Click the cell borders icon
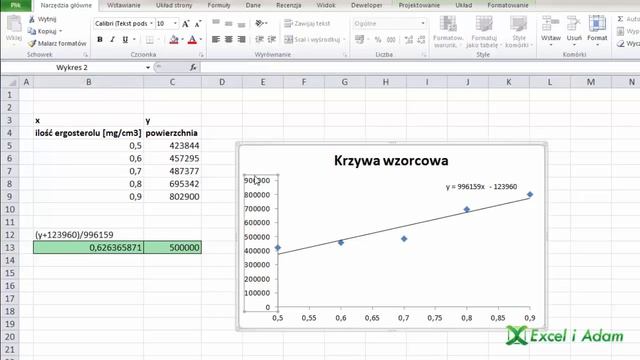640x360 pixels. pos(150,40)
